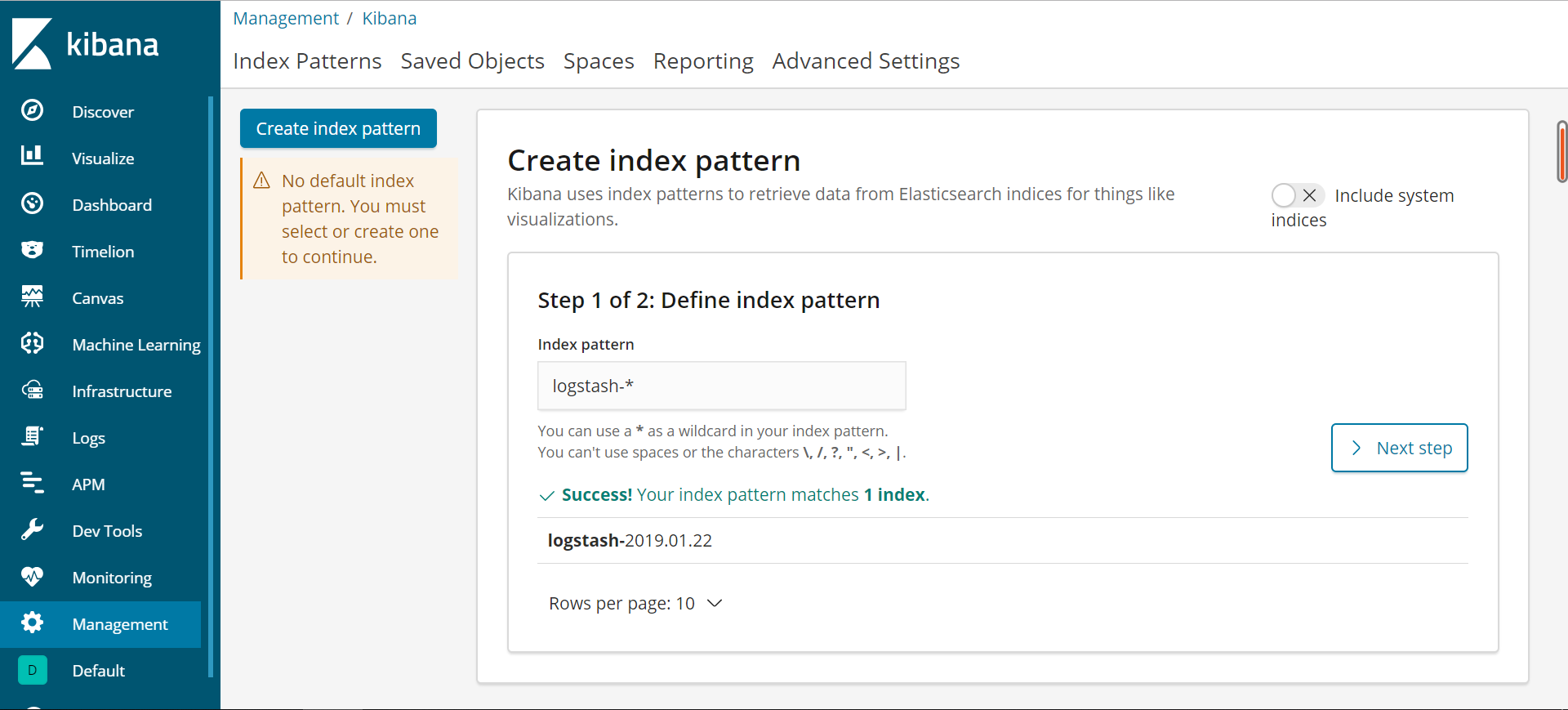Click the Monitoring sidebar link text
This screenshot has height=710, width=1568.
coord(112,578)
